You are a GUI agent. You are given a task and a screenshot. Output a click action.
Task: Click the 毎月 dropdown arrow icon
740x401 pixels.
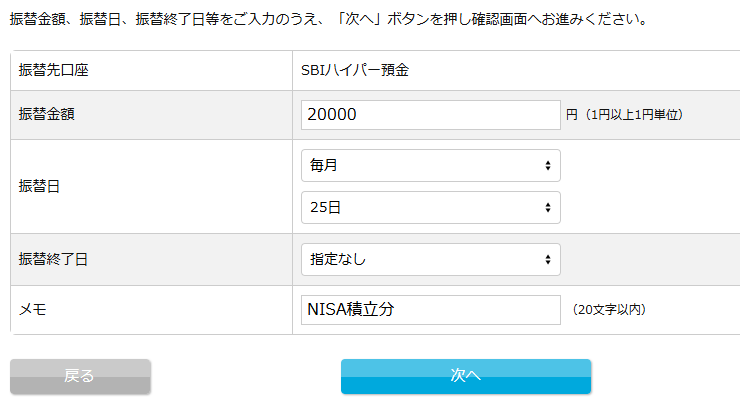[548, 165]
